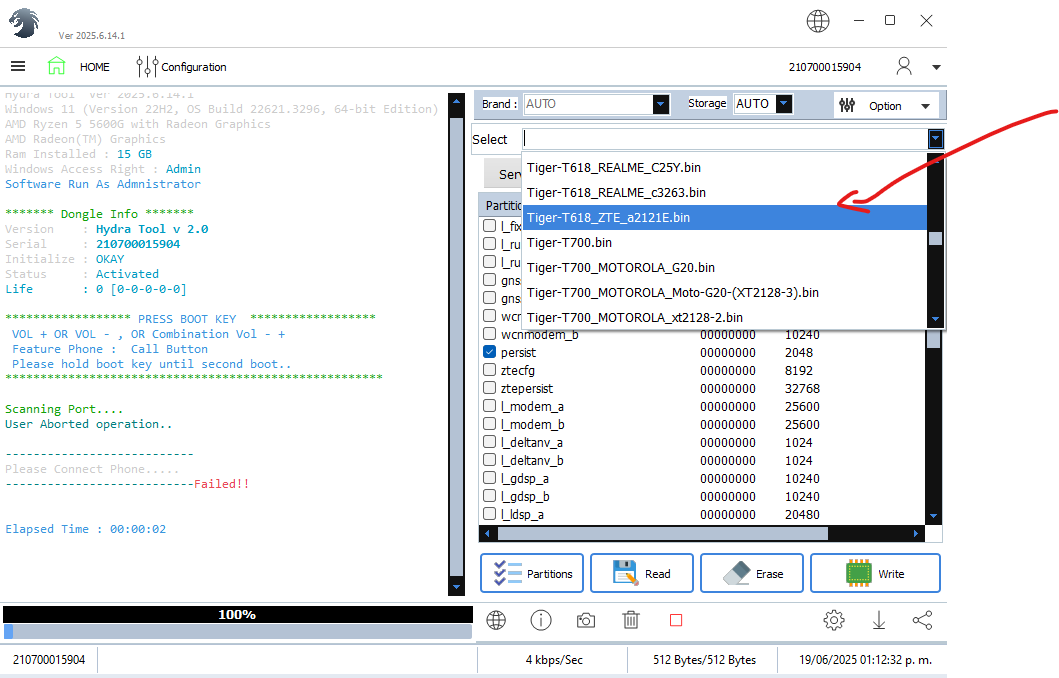1059x678 pixels.
Task: Open the info icon in the bottom toolbar
Action: (x=541, y=620)
